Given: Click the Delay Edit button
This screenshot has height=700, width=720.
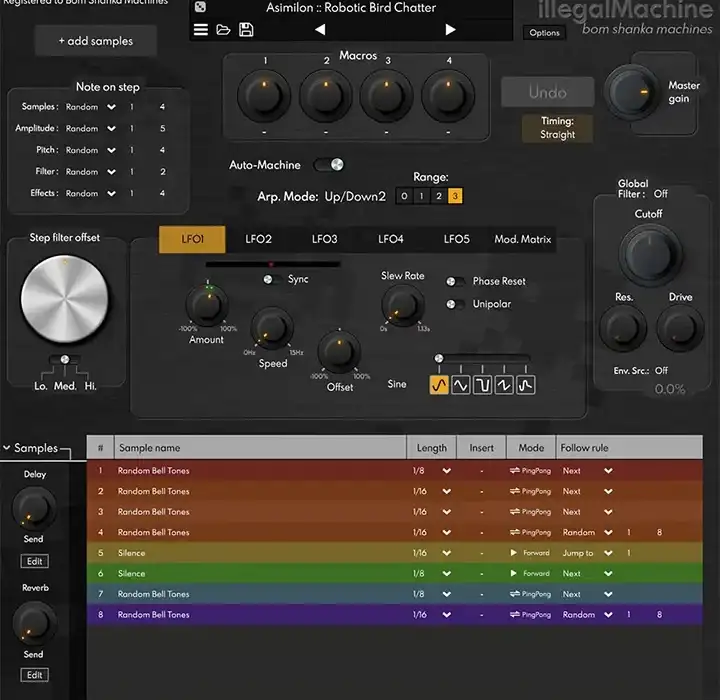Looking at the screenshot, I should pos(34,561).
